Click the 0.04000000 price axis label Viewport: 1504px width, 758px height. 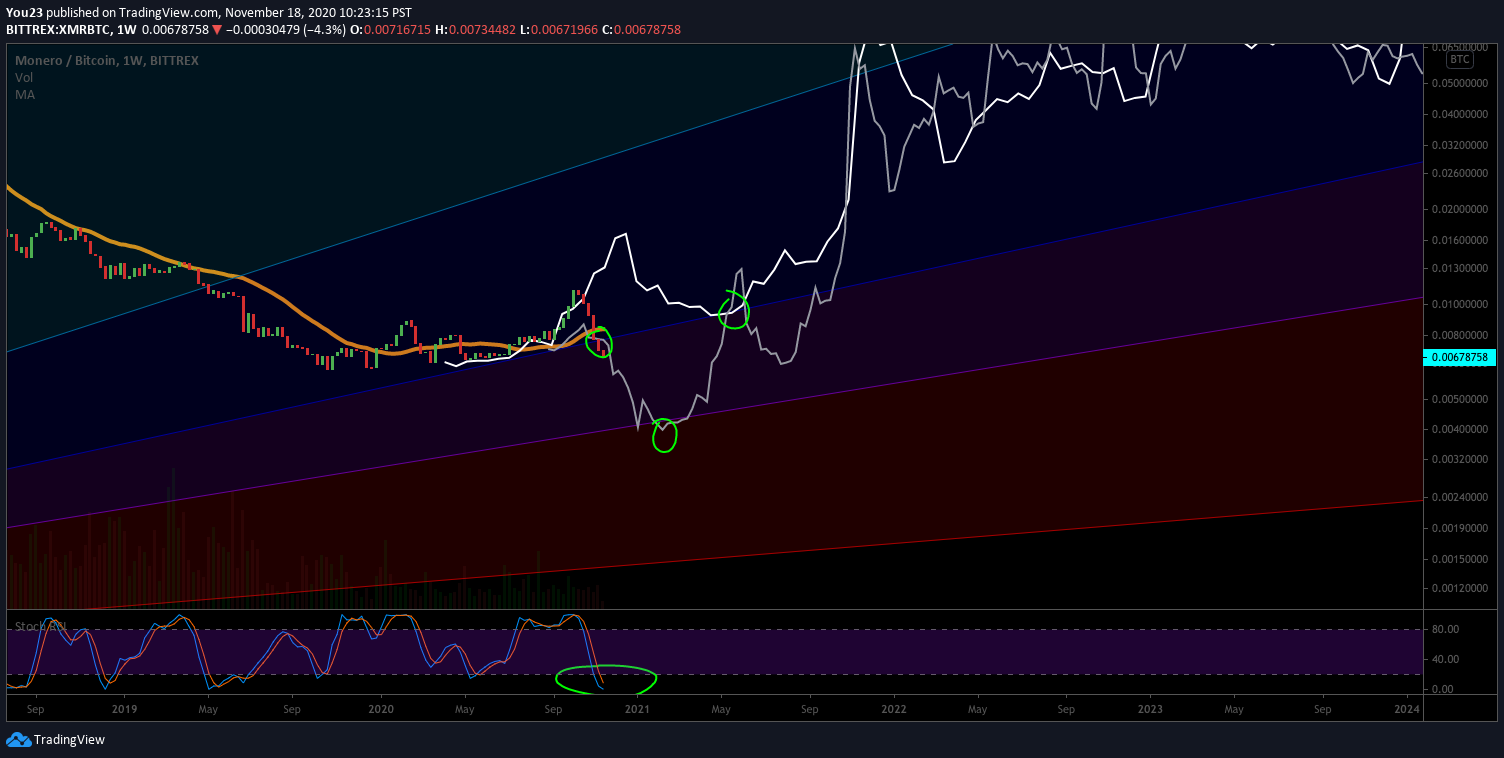[x=1459, y=114]
